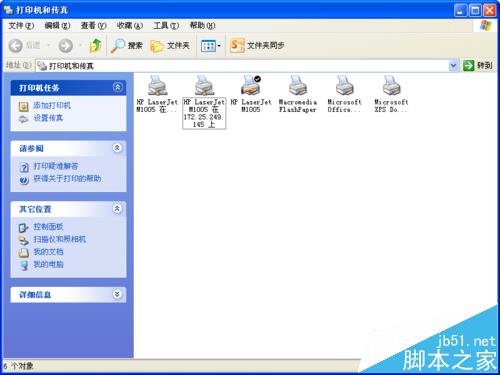Select the Macromedia FlashPaper printer icon
Image resolution: width=500 pixels, height=375 pixels.
pyautogui.click(x=298, y=86)
